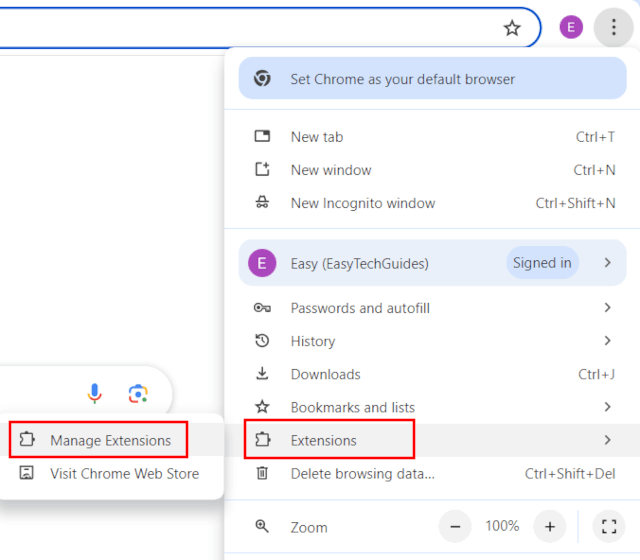The height and width of the screenshot is (560, 640).
Task: Expand the Passwords and autofill submenu
Action: tap(360, 308)
